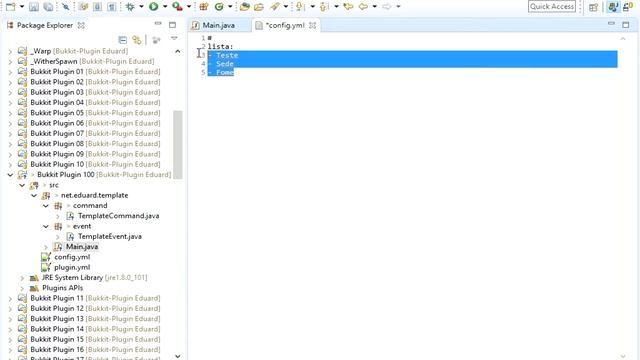
Task: Click the Previous Annotation arrow icon
Action: click(324, 7)
